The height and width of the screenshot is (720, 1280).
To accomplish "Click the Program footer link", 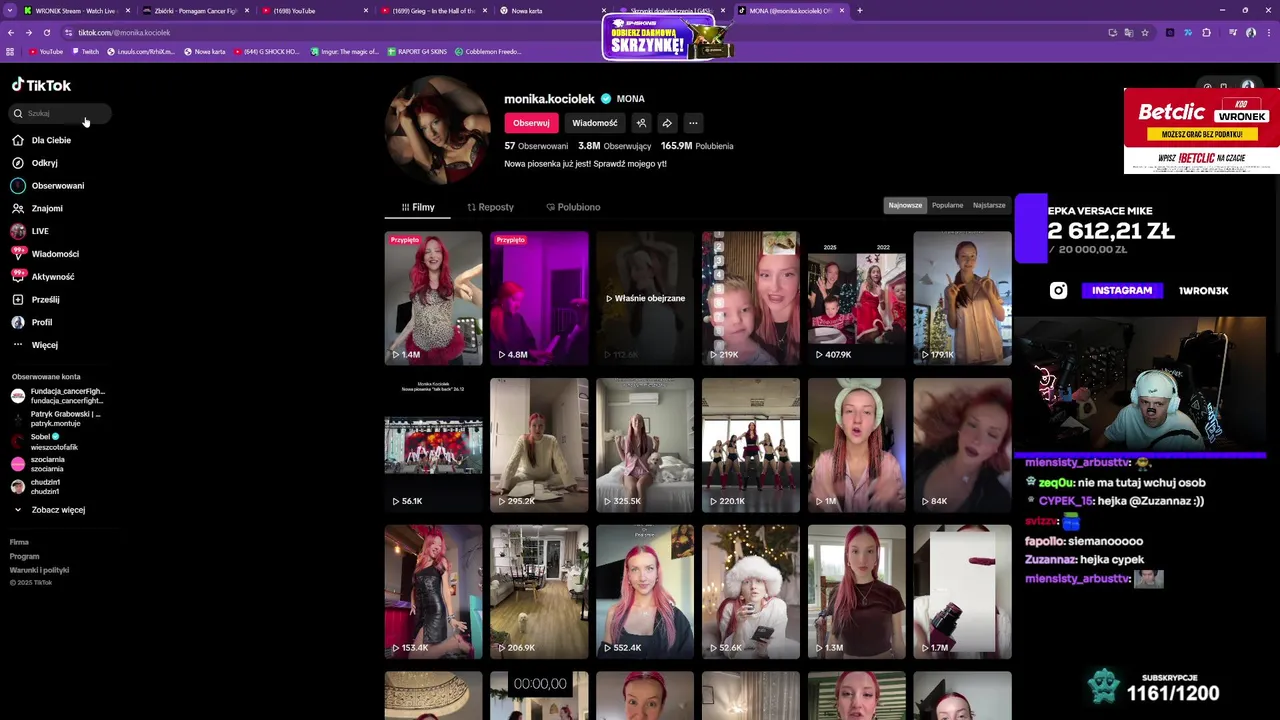I will click(24, 556).
